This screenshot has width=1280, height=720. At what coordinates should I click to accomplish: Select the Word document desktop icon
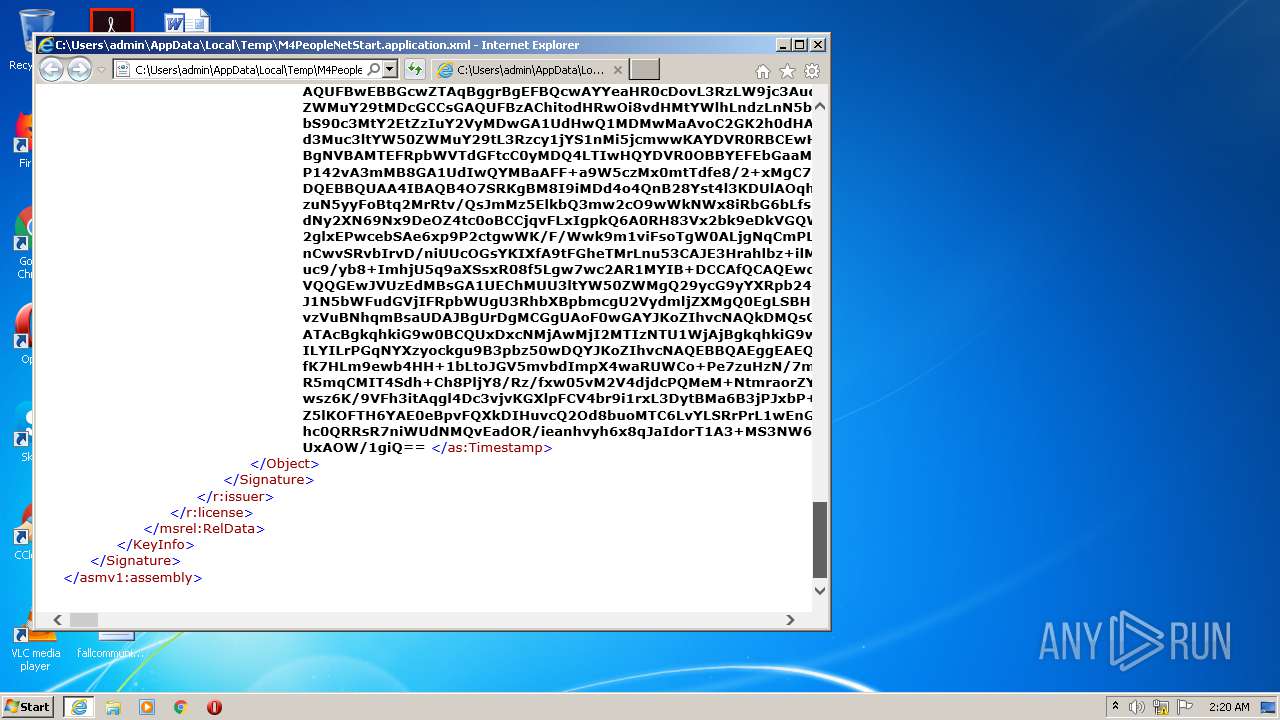pos(187,21)
